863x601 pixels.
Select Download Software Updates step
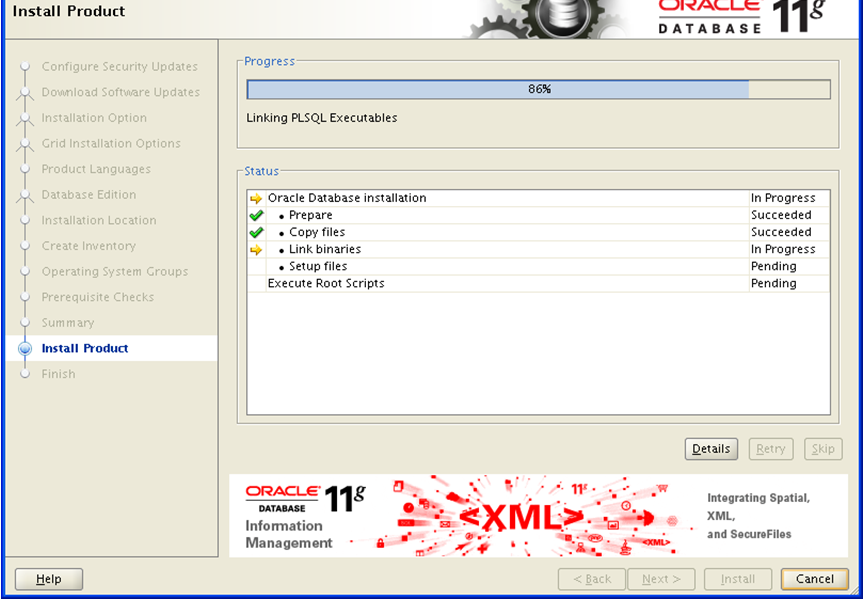121,92
